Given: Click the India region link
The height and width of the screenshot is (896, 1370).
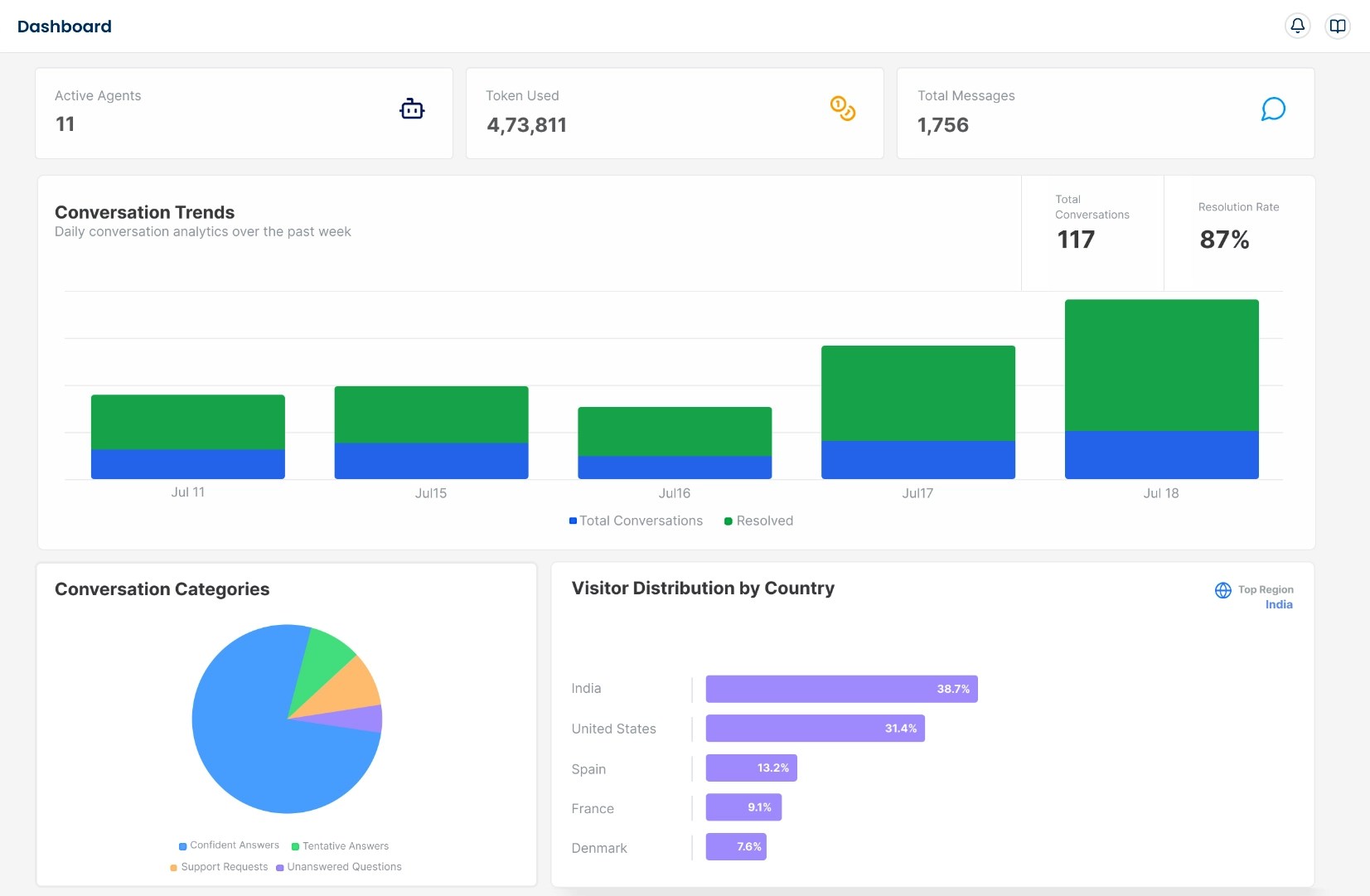Looking at the screenshot, I should coord(1277,604).
